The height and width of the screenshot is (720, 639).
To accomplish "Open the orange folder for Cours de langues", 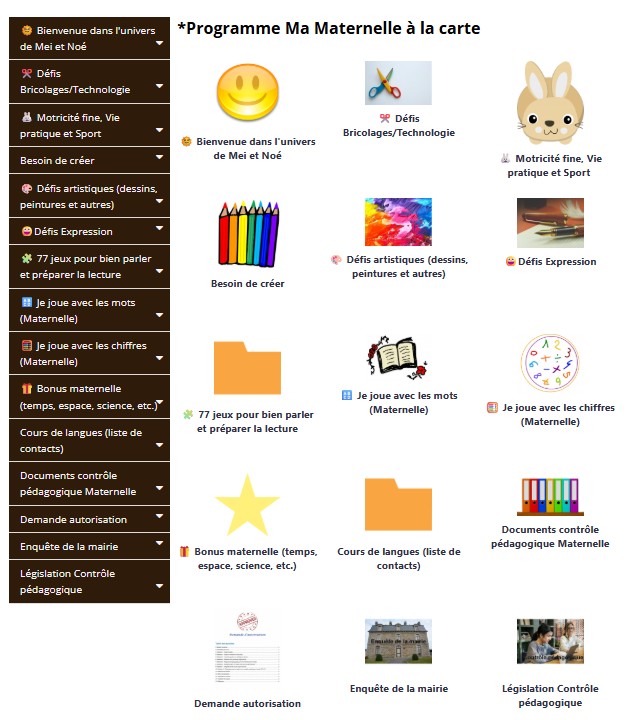I will 398,505.
